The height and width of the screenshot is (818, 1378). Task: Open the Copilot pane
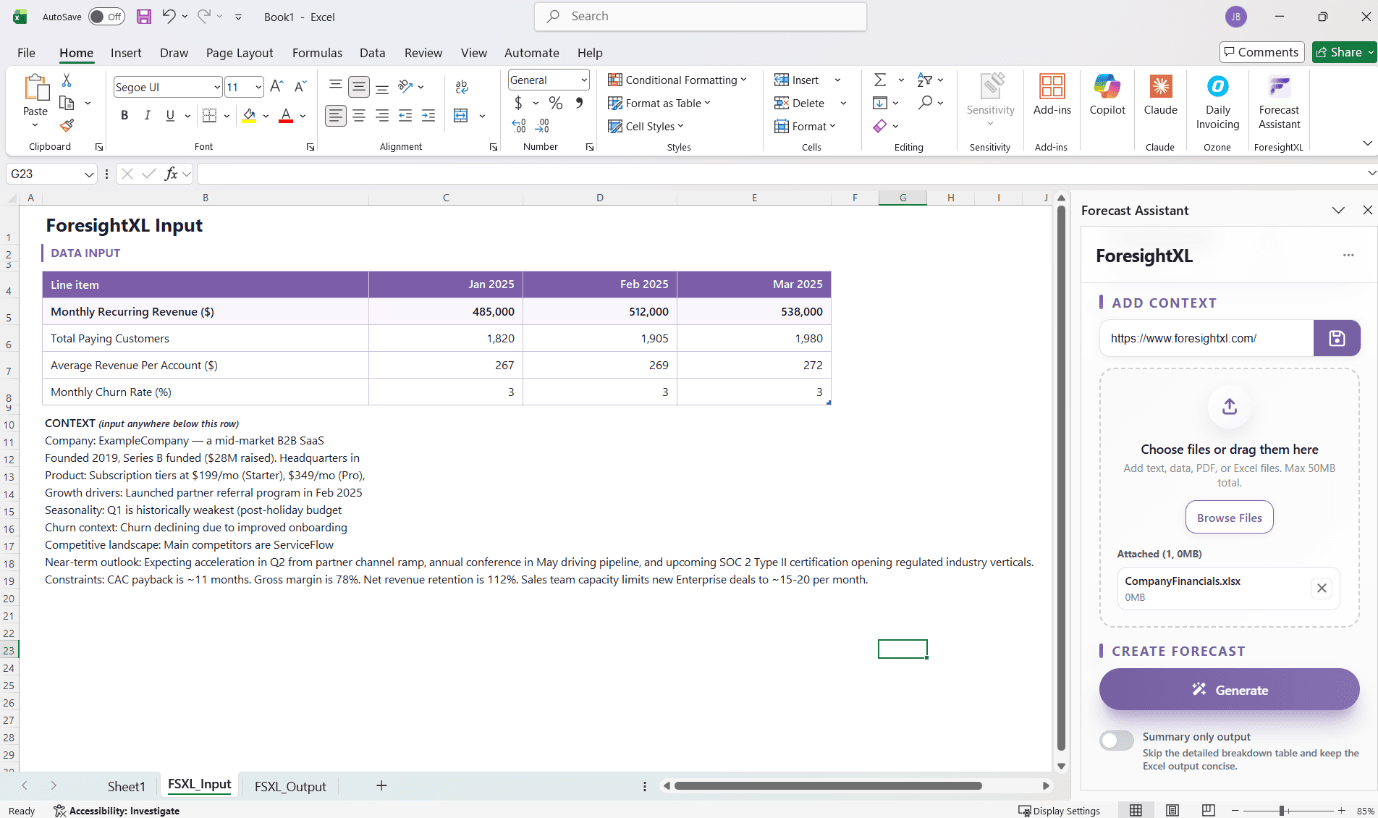click(1106, 95)
